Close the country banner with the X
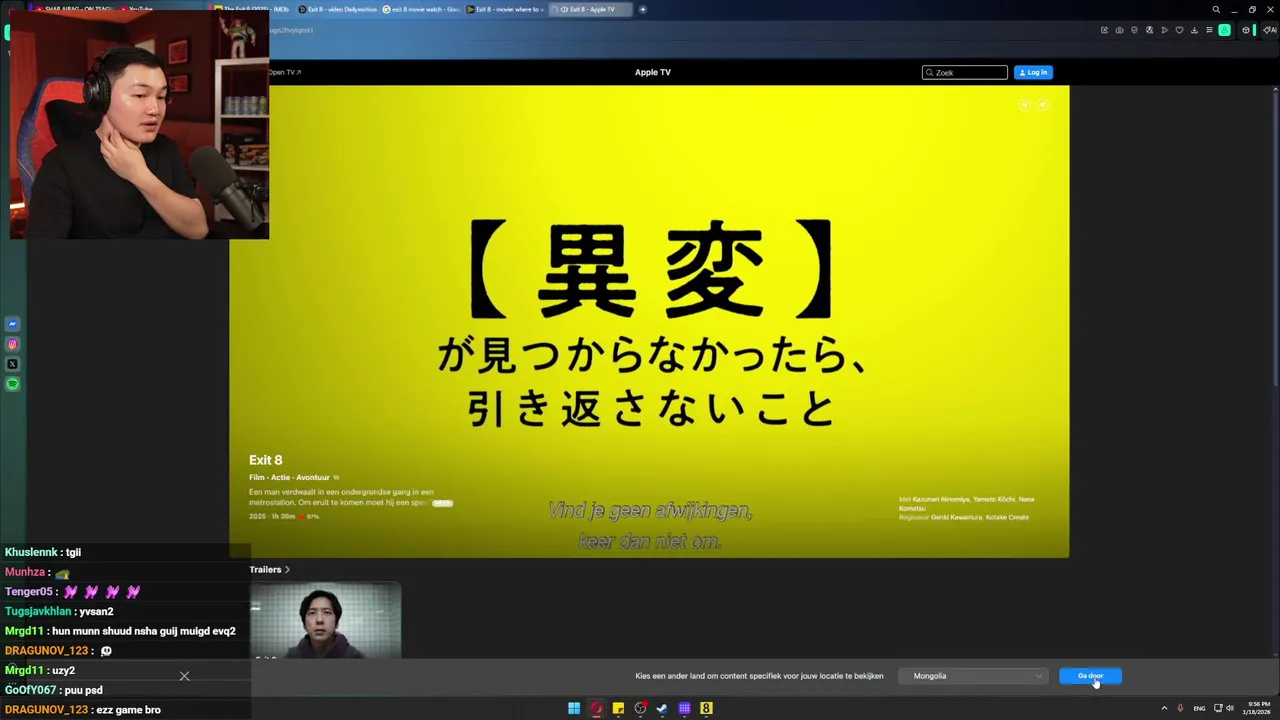 pos(184,676)
